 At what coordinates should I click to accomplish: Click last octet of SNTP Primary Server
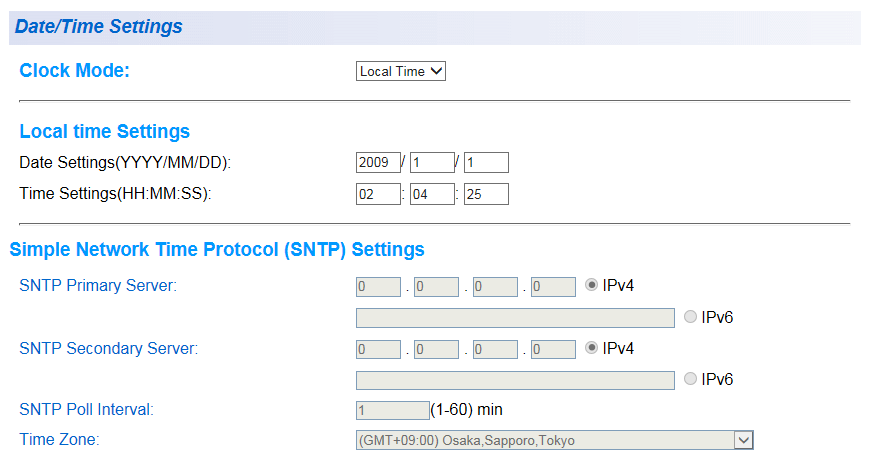click(553, 286)
